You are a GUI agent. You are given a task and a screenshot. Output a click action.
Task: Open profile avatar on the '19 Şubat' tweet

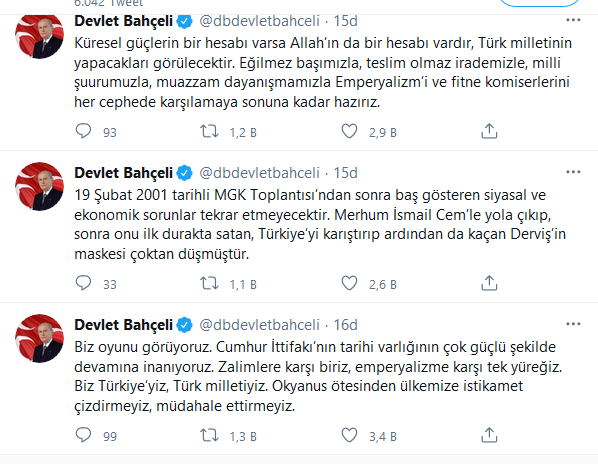39,186
